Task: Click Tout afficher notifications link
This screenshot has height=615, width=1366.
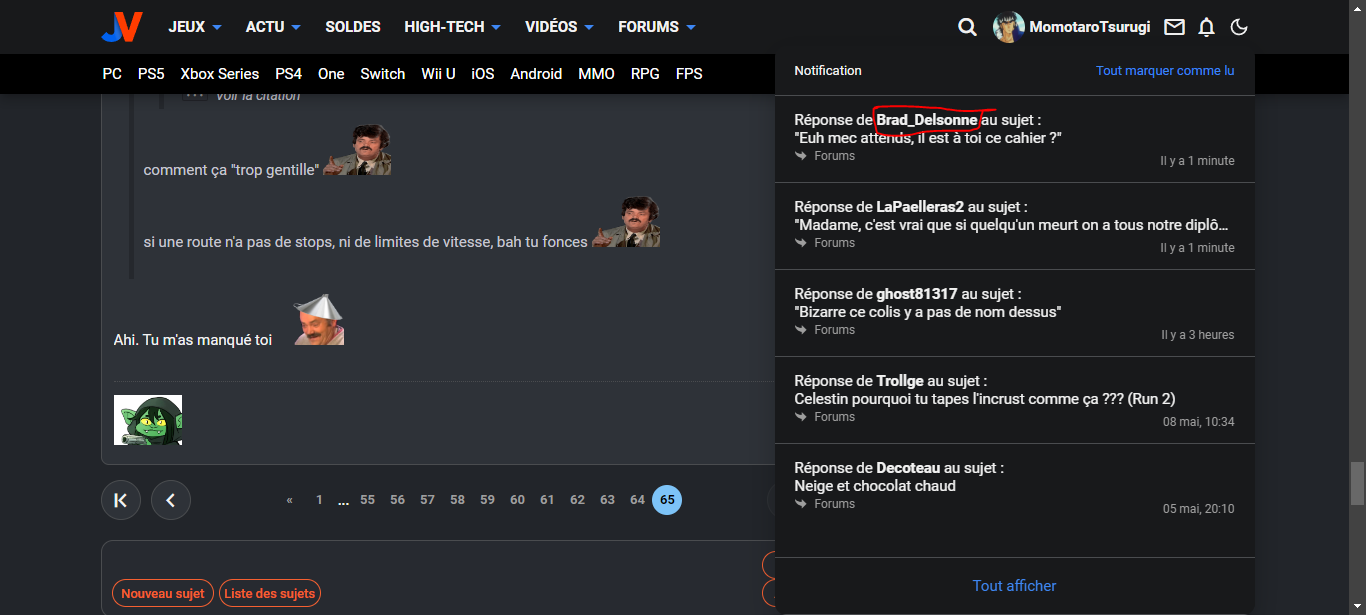Action: pos(1014,586)
